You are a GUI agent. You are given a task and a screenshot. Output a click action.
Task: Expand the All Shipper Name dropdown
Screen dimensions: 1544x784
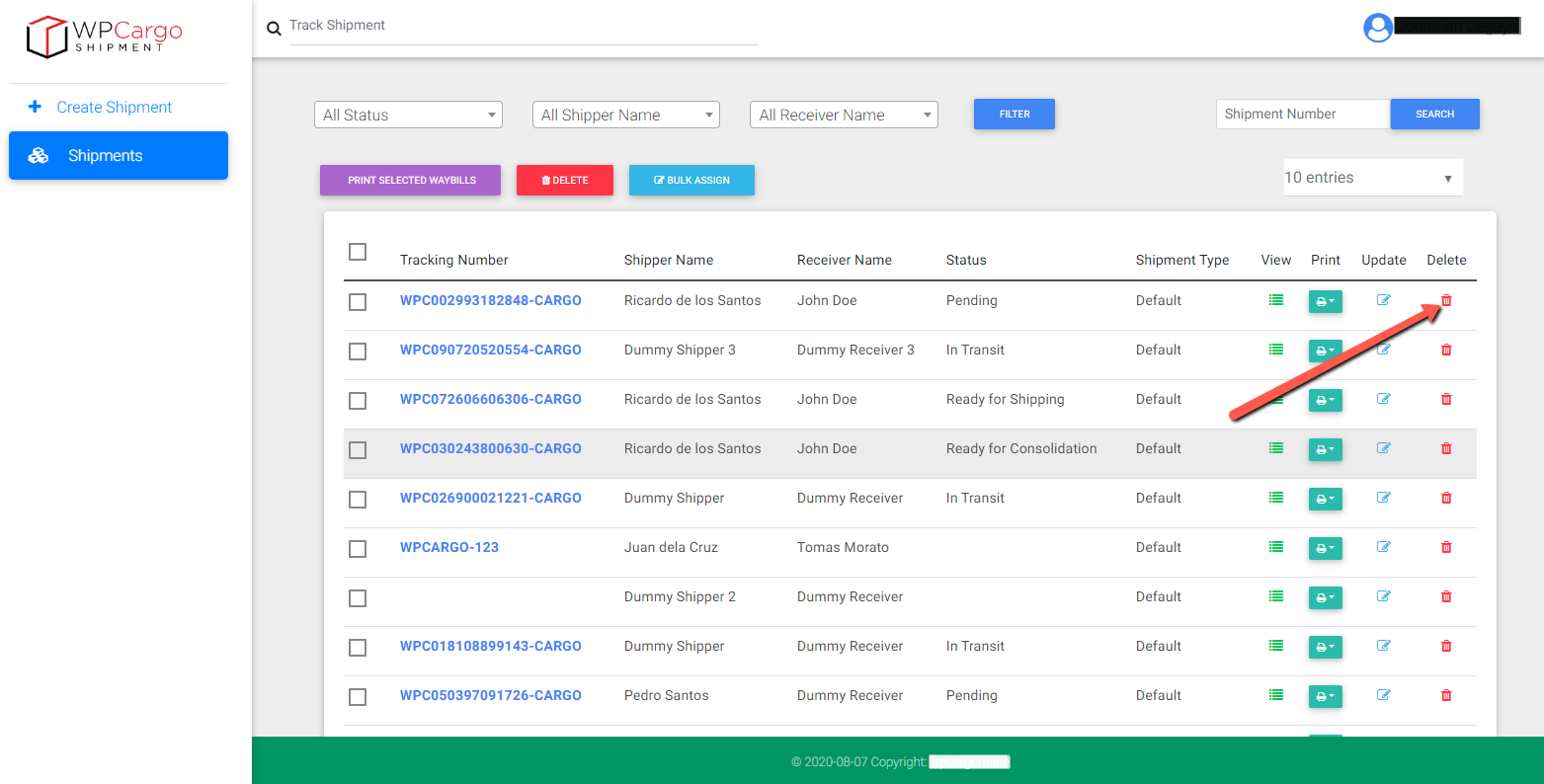[x=625, y=116]
